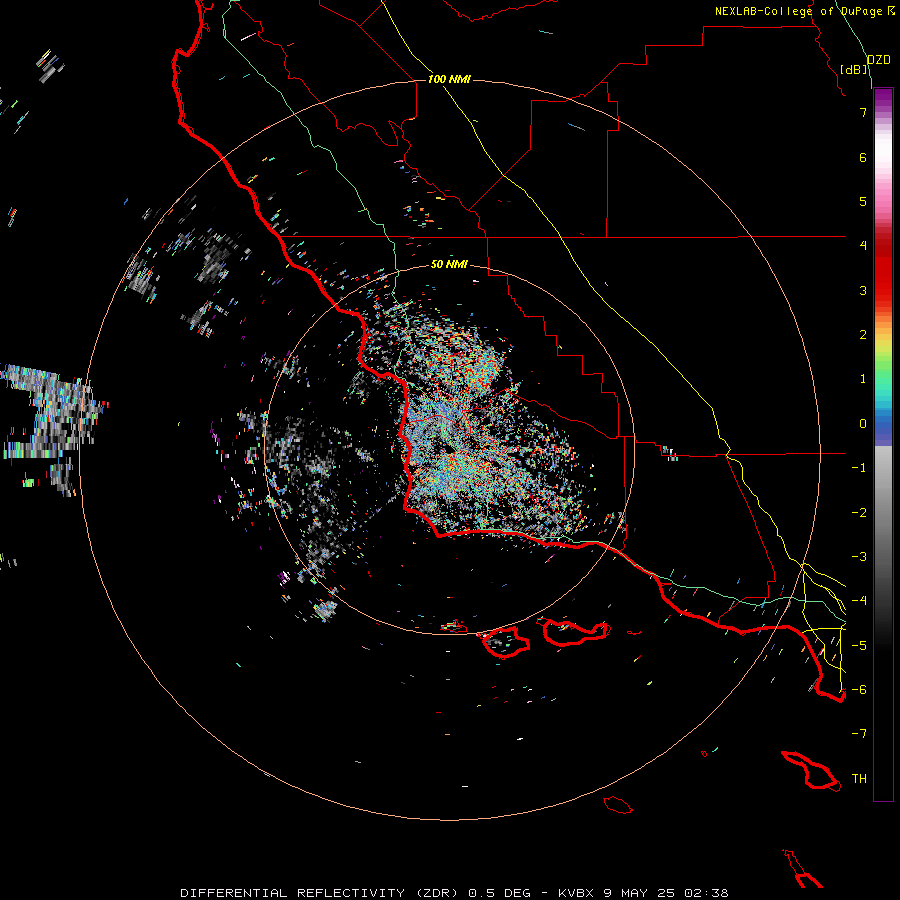Click the -7 value on color scale
The width and height of the screenshot is (900, 900).
859,734
